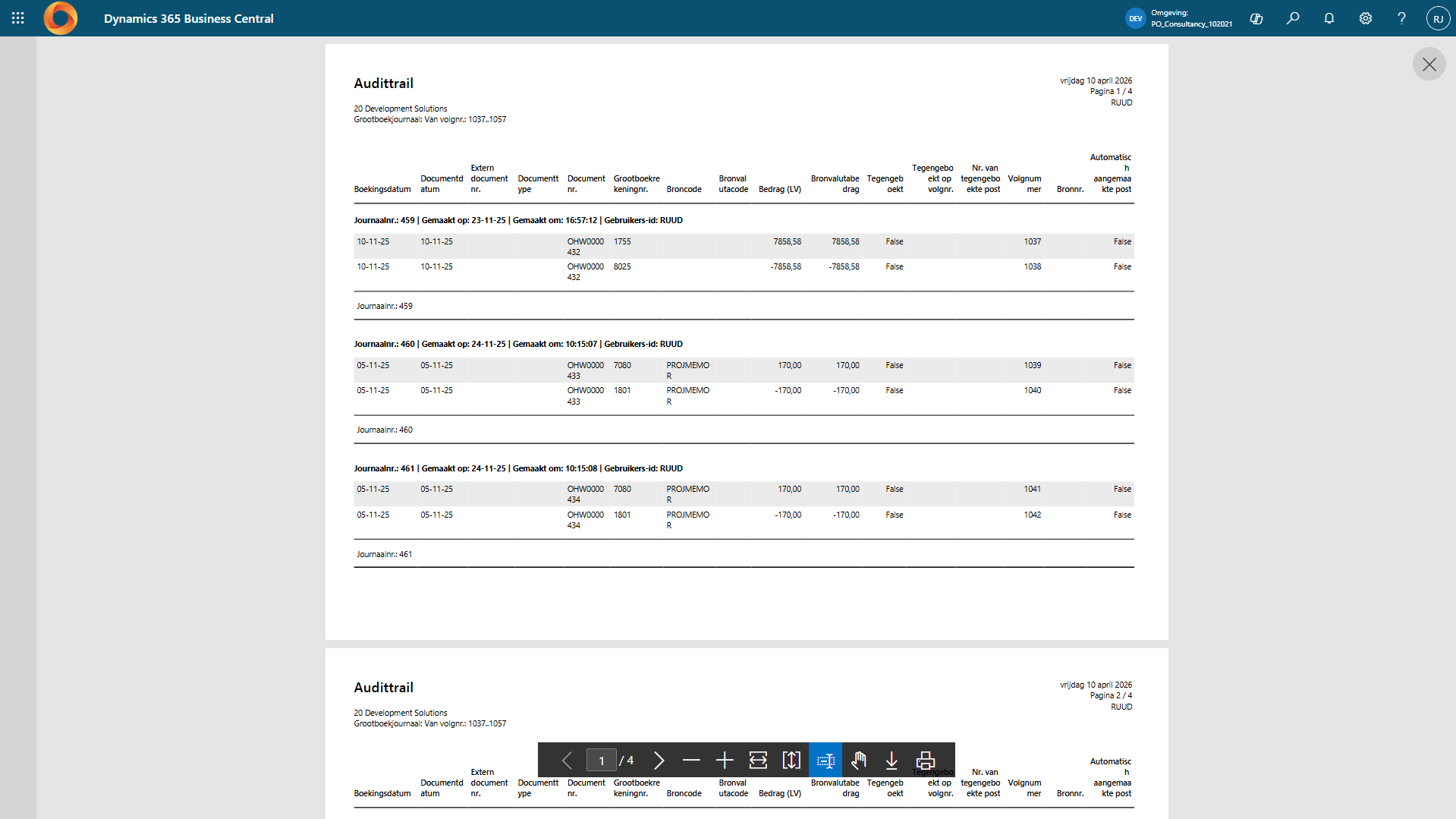Open the Copilot icon in header

(1256, 18)
